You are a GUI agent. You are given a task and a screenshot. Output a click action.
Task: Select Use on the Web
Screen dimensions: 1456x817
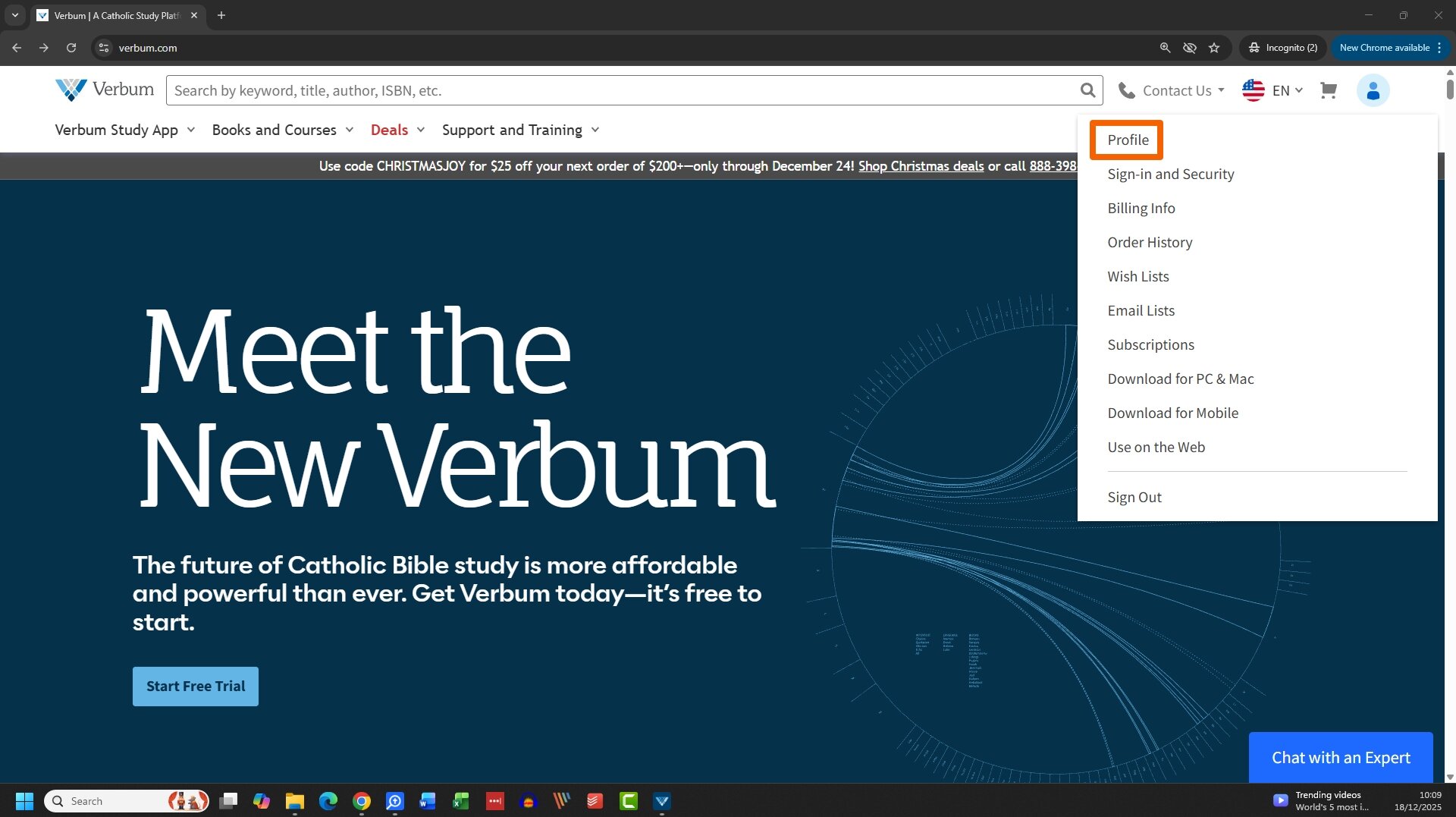1156,447
